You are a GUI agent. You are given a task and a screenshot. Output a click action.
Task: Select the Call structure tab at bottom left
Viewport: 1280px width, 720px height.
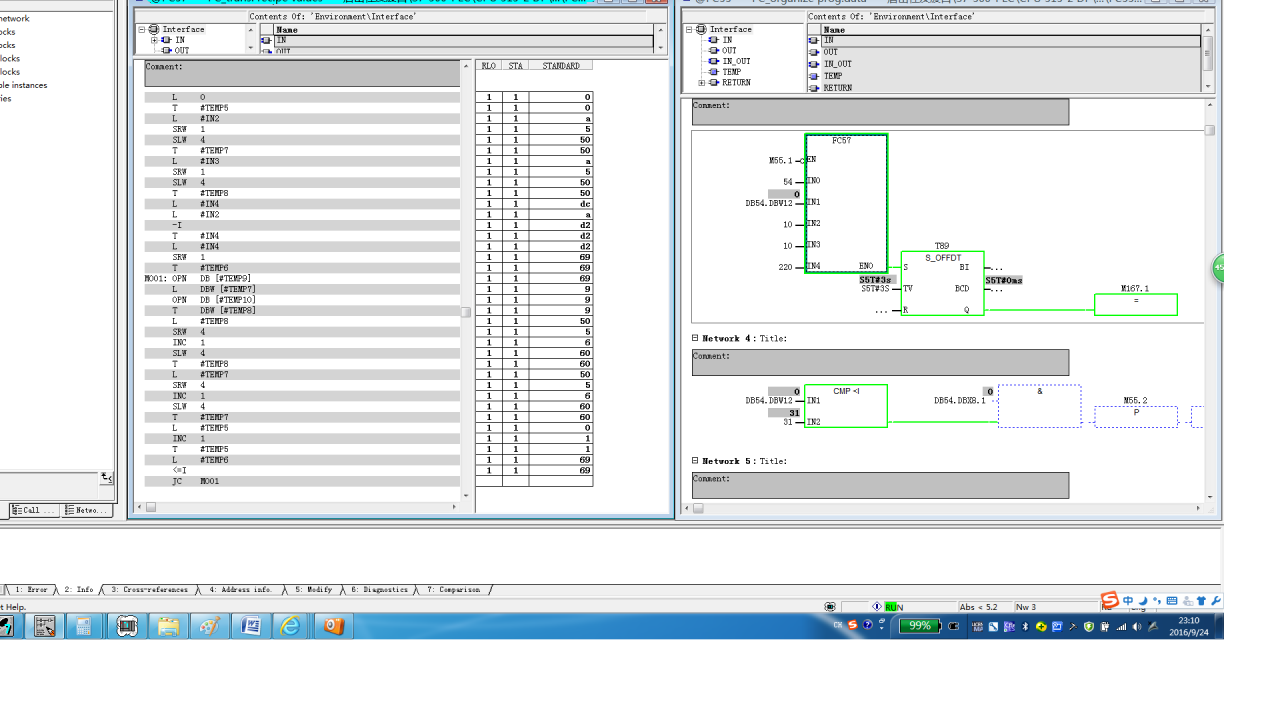click(34, 510)
